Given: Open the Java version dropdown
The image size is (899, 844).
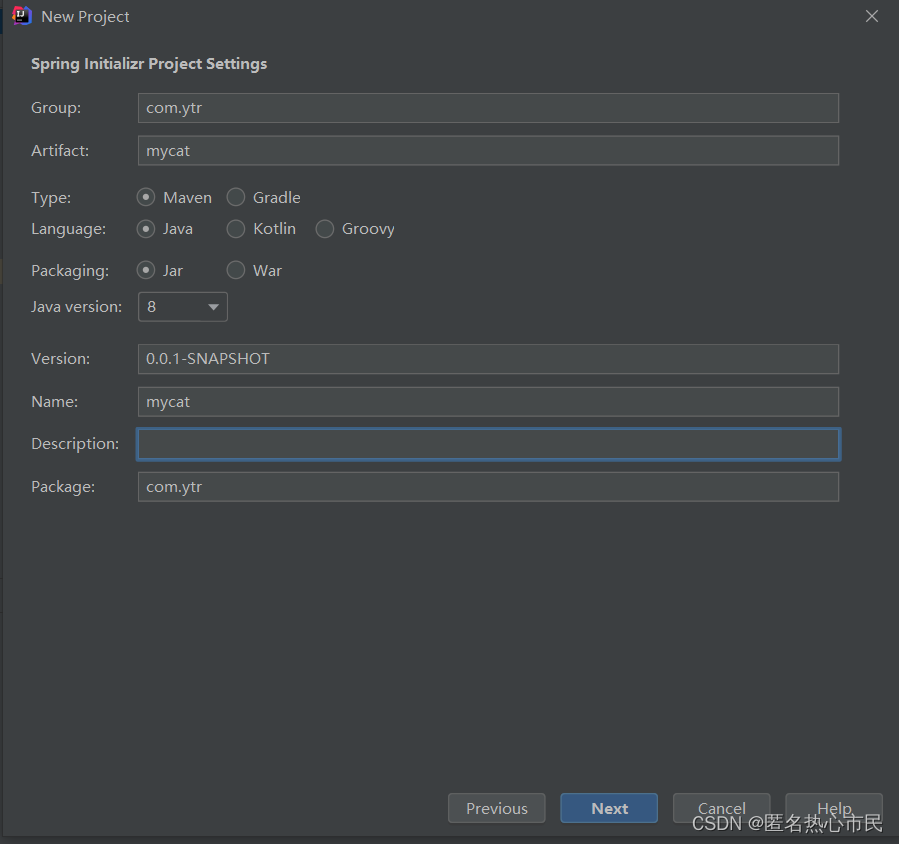Looking at the screenshot, I should click(183, 307).
